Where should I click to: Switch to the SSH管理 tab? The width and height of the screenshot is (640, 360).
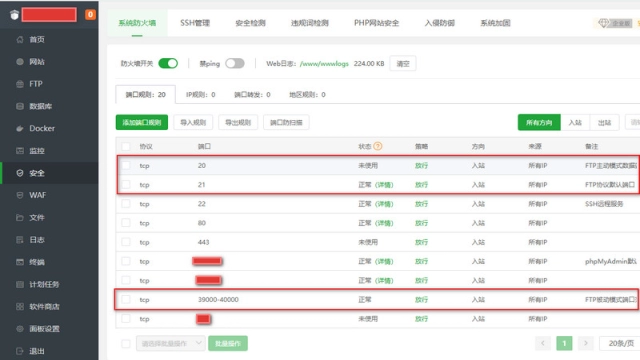pos(195,23)
